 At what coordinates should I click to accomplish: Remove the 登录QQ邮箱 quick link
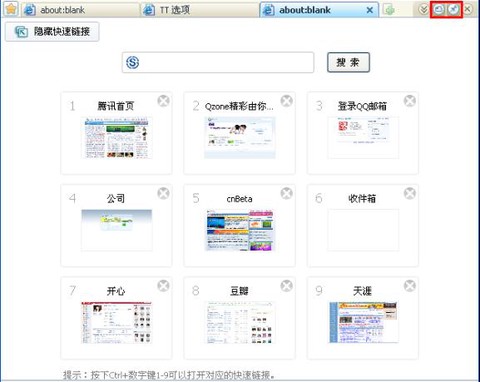coord(410,101)
